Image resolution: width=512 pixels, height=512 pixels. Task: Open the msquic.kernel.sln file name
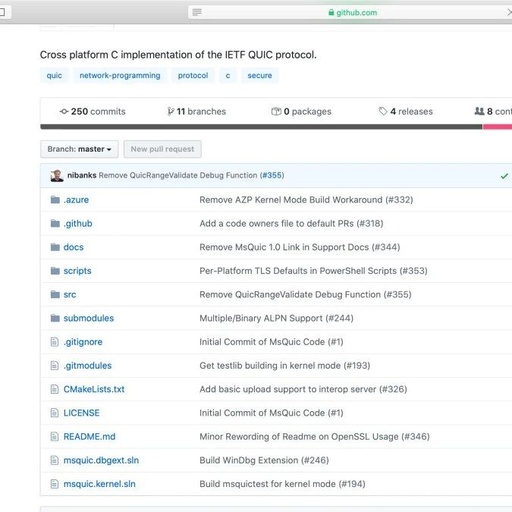pyautogui.click(x=100, y=484)
